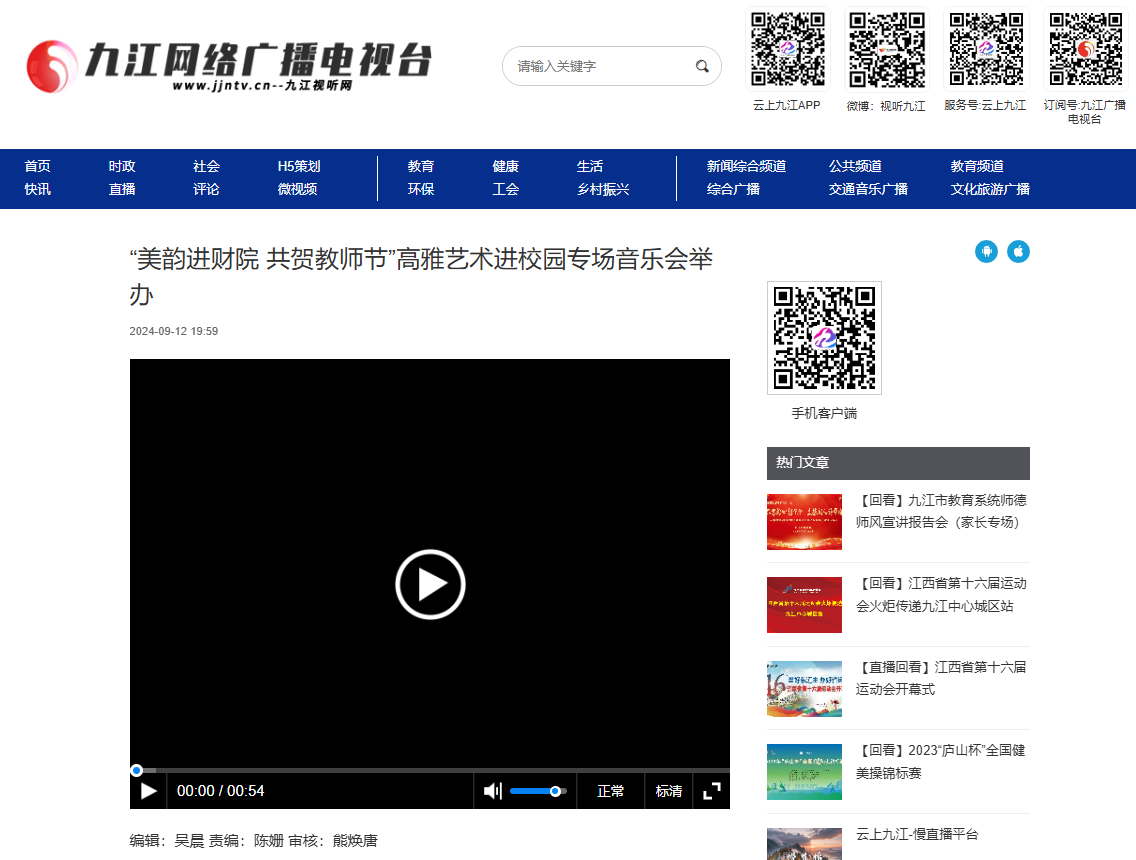The image size is (1136, 860).
Task: Open the 乡村振兴 section
Action: click(603, 189)
